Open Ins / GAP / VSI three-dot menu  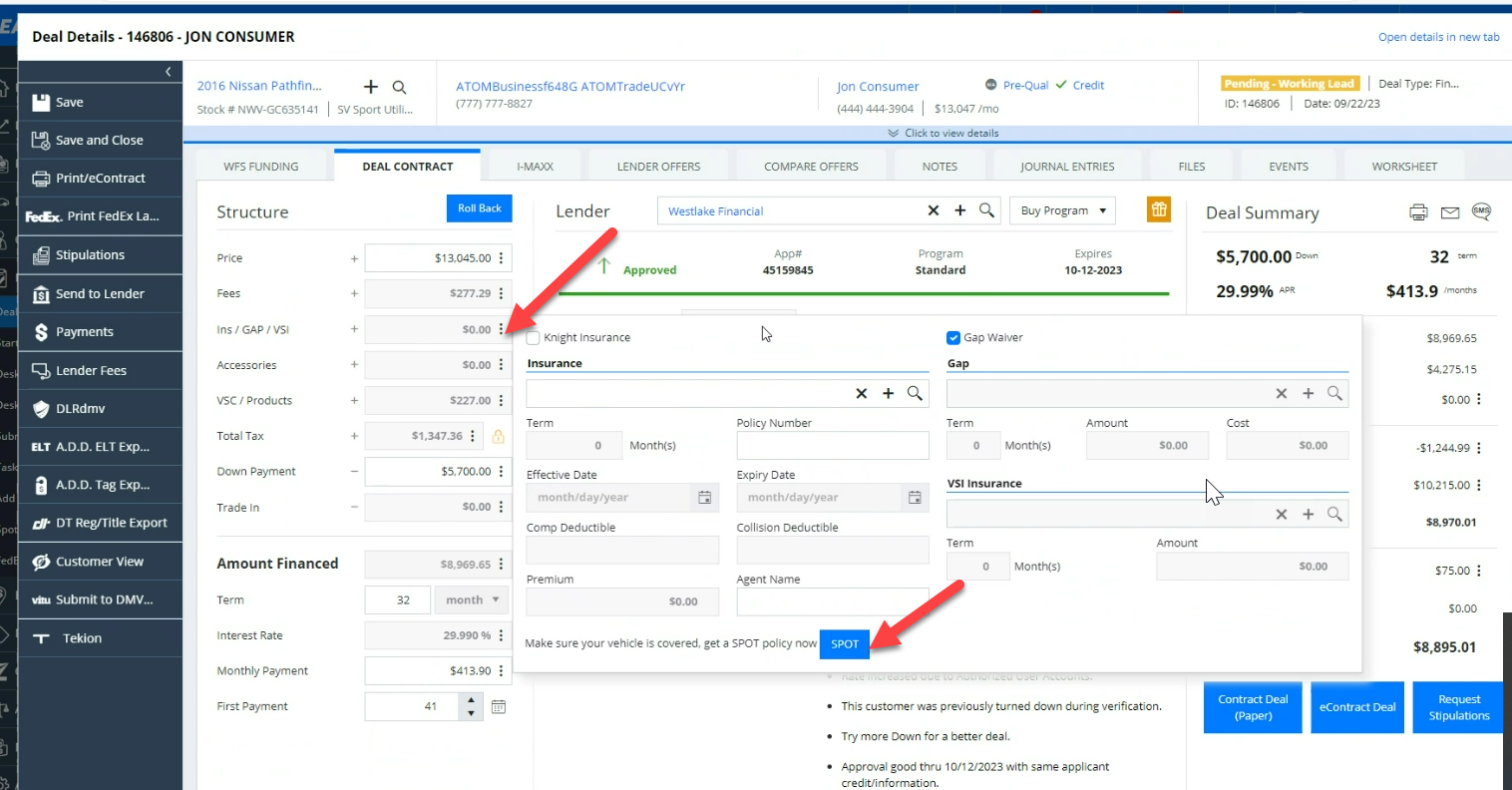pyautogui.click(x=501, y=329)
